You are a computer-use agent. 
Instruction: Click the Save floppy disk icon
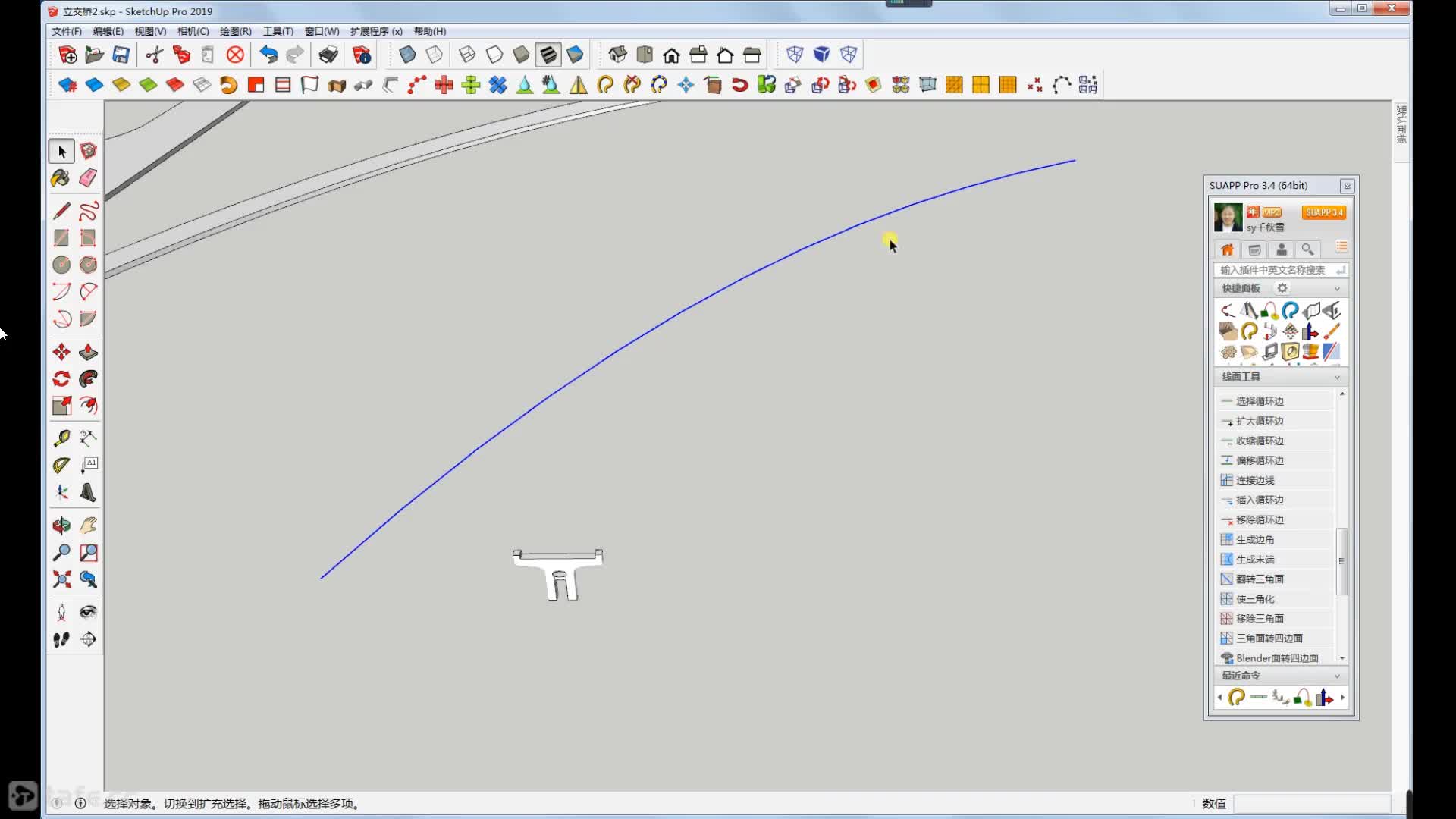pos(121,55)
